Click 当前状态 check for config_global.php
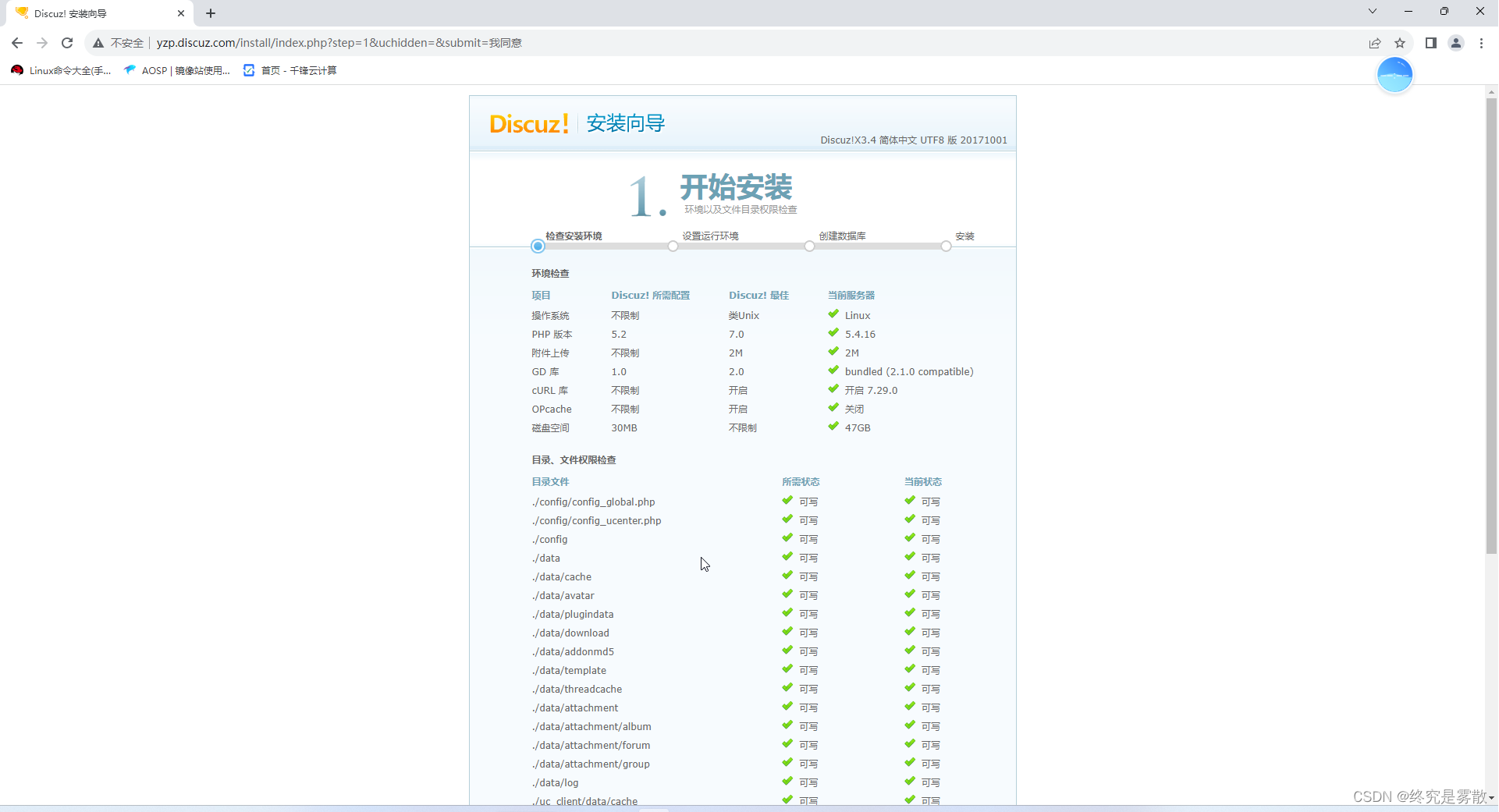Image resolution: width=1499 pixels, height=812 pixels. point(910,500)
